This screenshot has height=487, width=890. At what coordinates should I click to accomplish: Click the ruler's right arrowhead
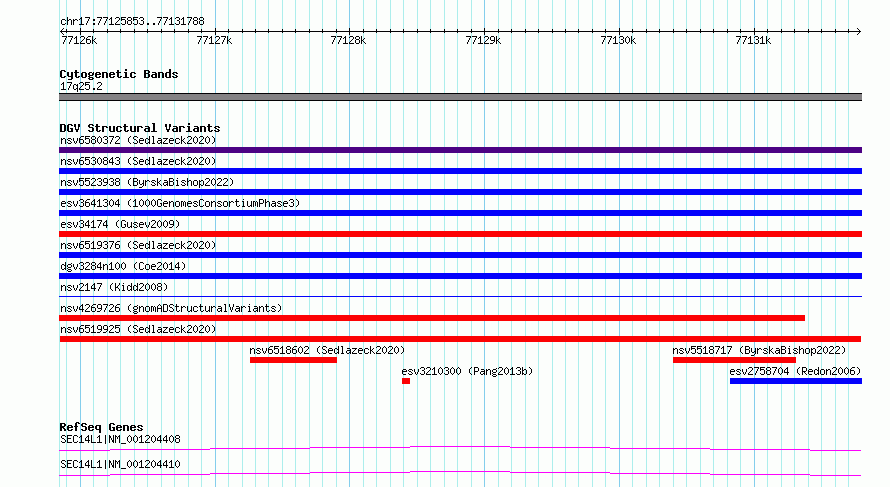tap(859, 31)
